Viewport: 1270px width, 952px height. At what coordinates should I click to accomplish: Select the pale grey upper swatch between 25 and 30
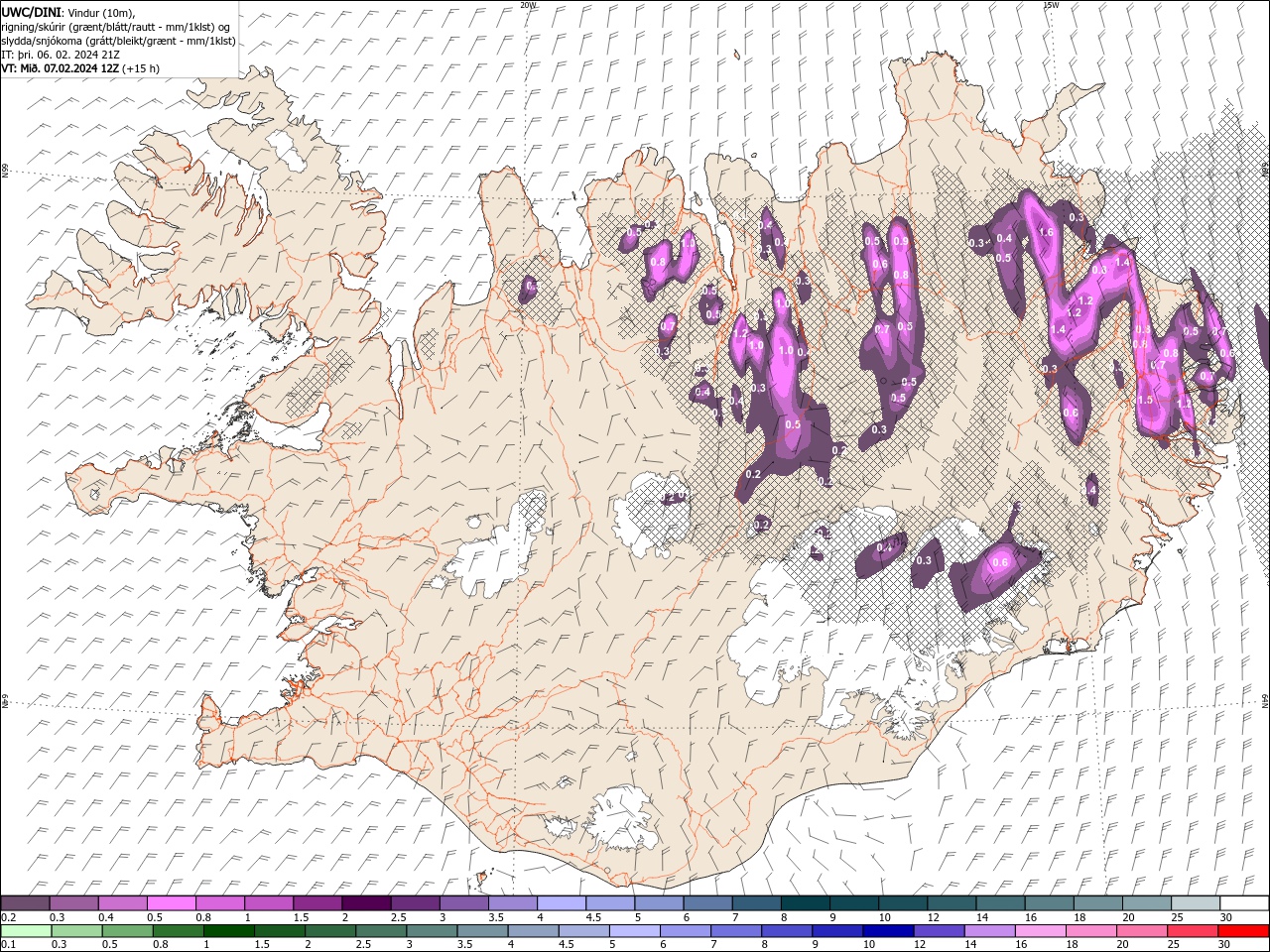(1195, 903)
